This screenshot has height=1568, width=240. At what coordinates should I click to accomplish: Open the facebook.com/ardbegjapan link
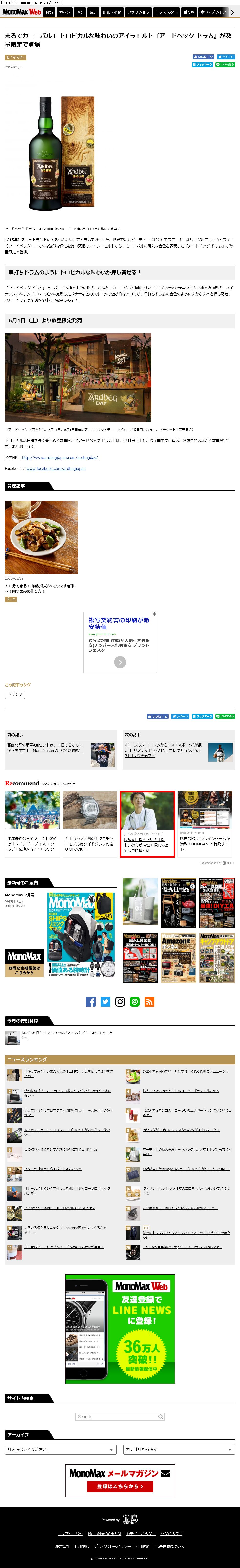click(56, 468)
